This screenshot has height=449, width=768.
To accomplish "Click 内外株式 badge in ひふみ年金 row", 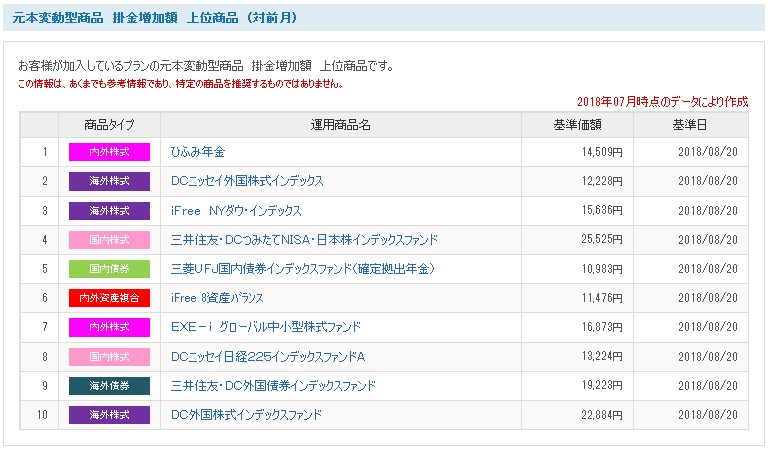I will tap(109, 152).
